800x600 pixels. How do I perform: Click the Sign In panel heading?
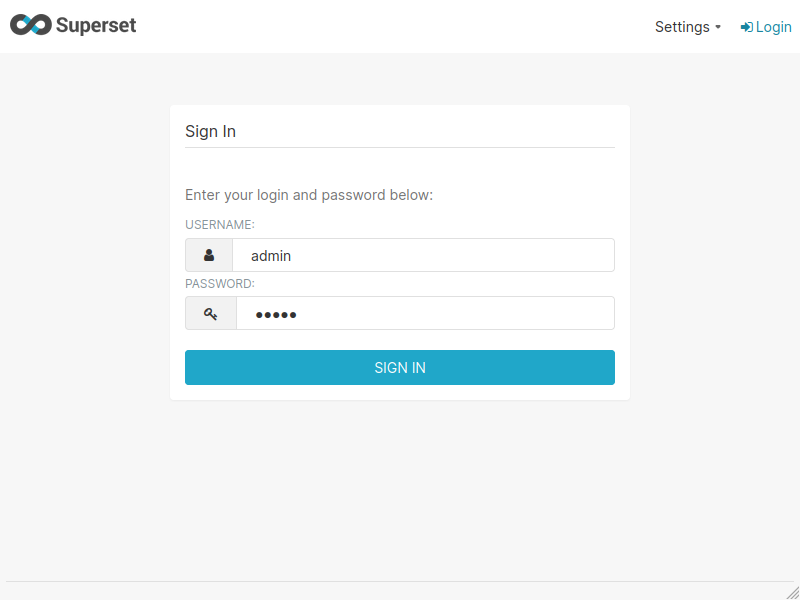point(210,131)
